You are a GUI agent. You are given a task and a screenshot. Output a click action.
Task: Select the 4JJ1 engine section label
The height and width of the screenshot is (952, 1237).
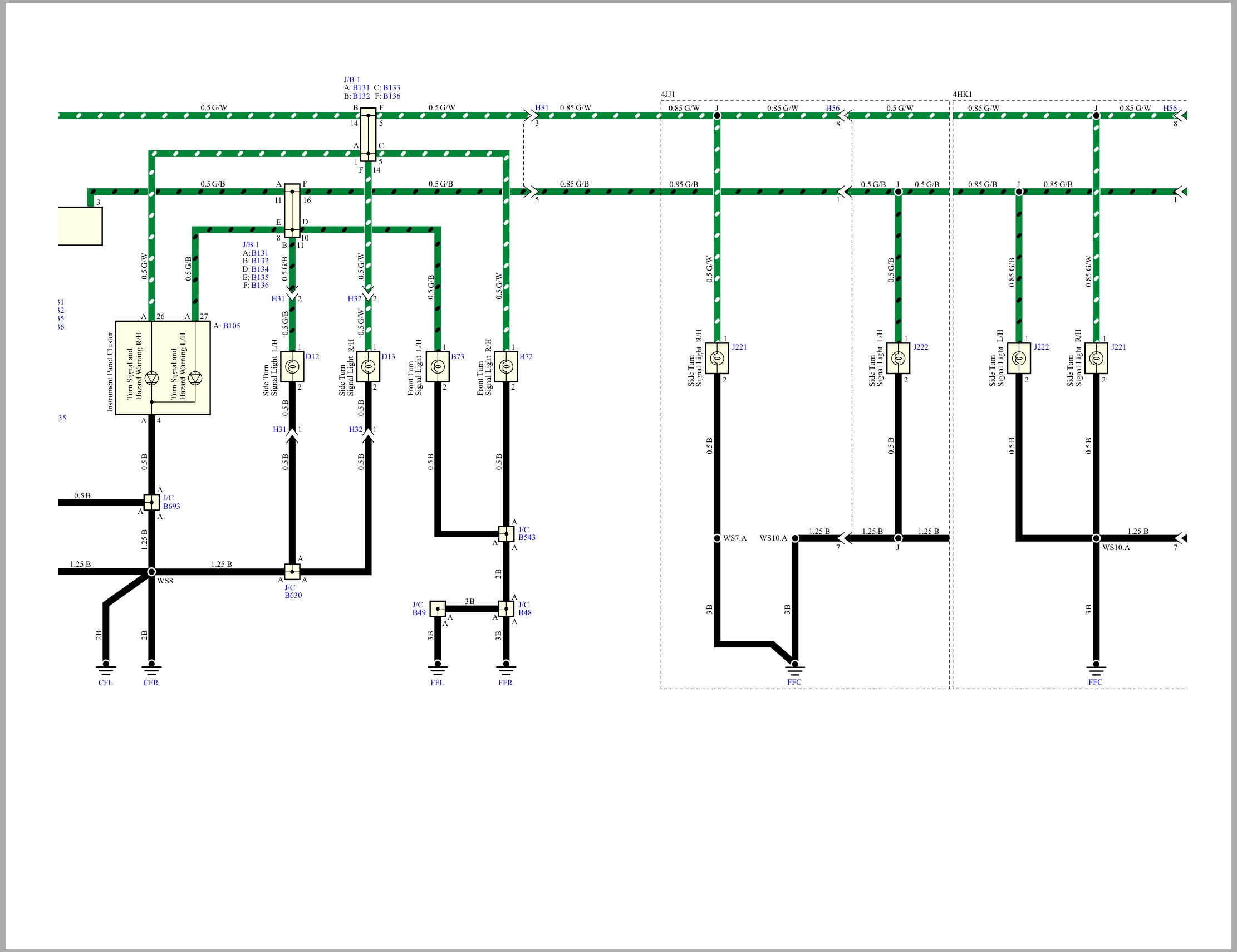668,95
